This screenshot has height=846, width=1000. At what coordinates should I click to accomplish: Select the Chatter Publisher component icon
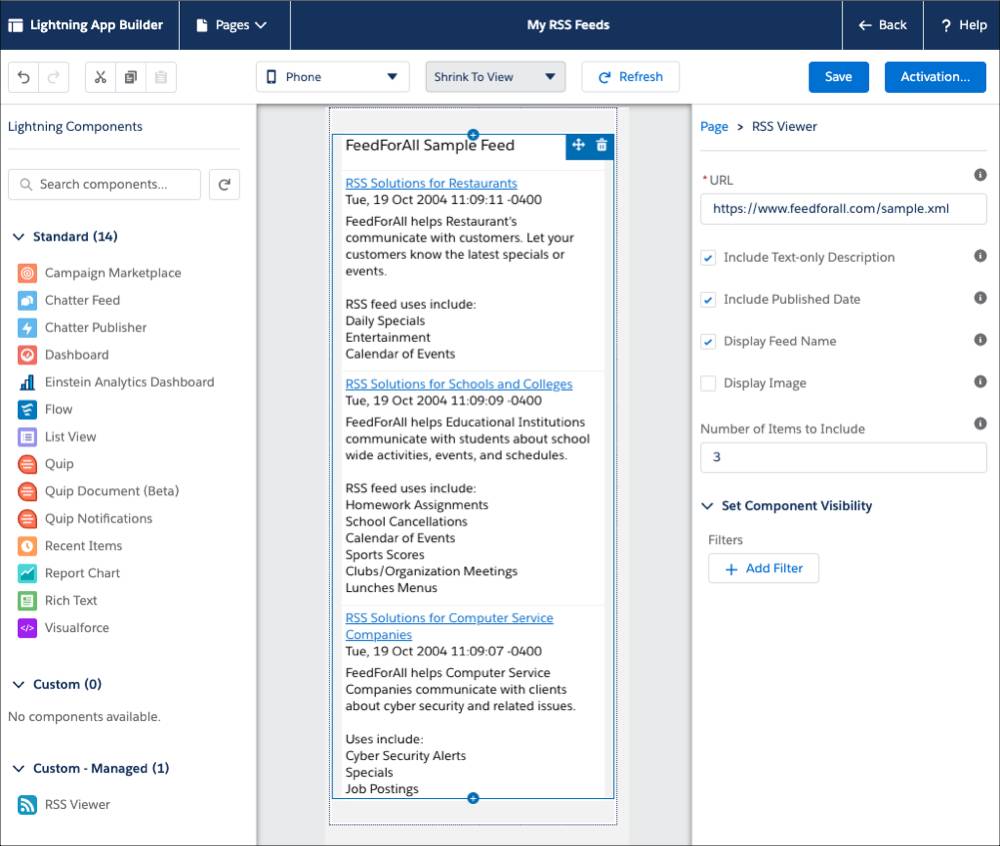[x=27, y=328]
